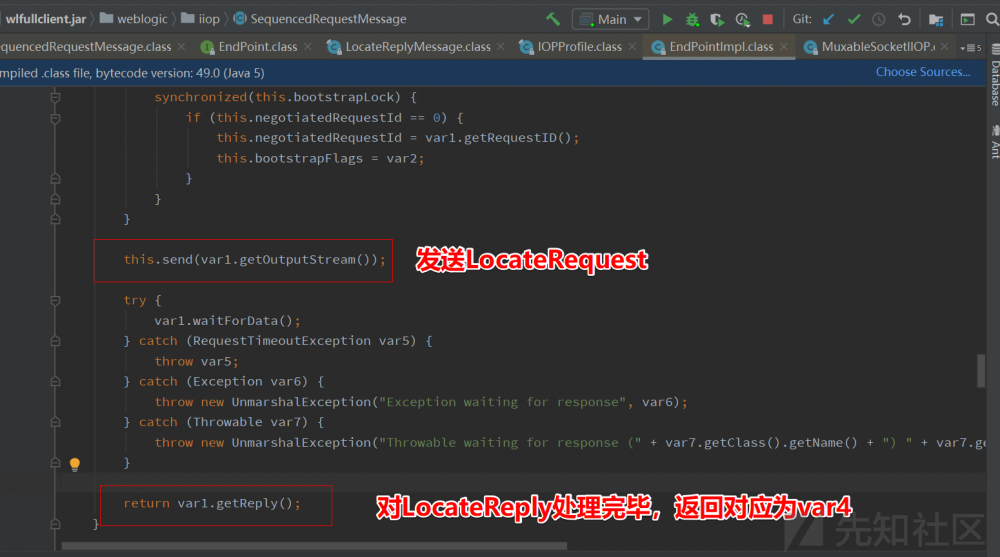The image size is (1000, 557).
Task: Collapse the try block fold marker
Action: tap(55, 300)
